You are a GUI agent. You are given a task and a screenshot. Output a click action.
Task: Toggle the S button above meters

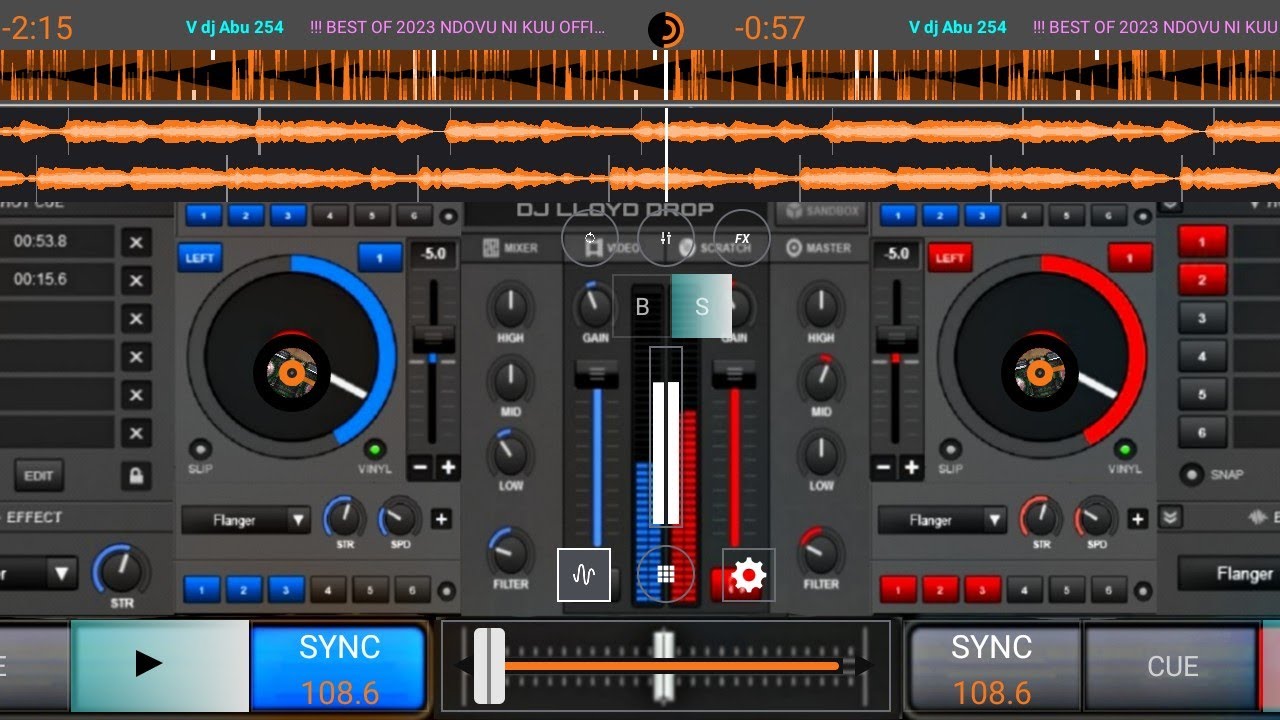(701, 306)
